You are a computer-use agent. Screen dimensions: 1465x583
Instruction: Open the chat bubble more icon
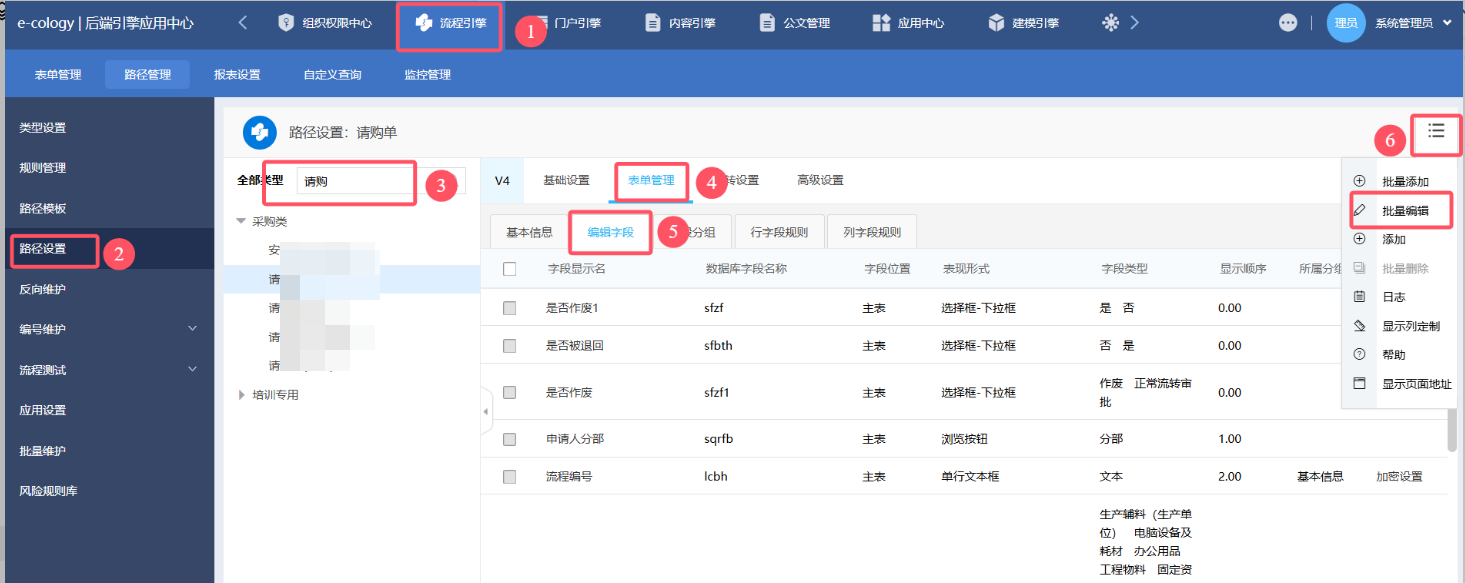coord(1288,23)
